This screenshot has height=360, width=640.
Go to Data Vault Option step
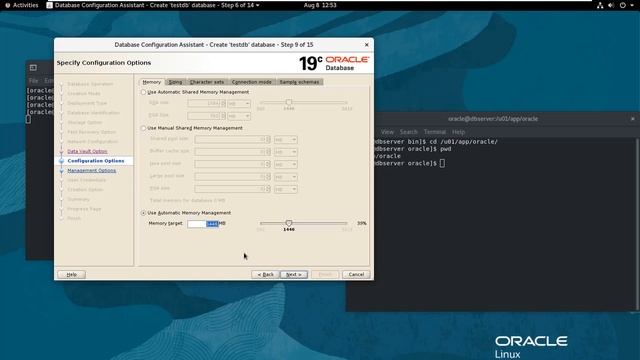(x=87, y=151)
